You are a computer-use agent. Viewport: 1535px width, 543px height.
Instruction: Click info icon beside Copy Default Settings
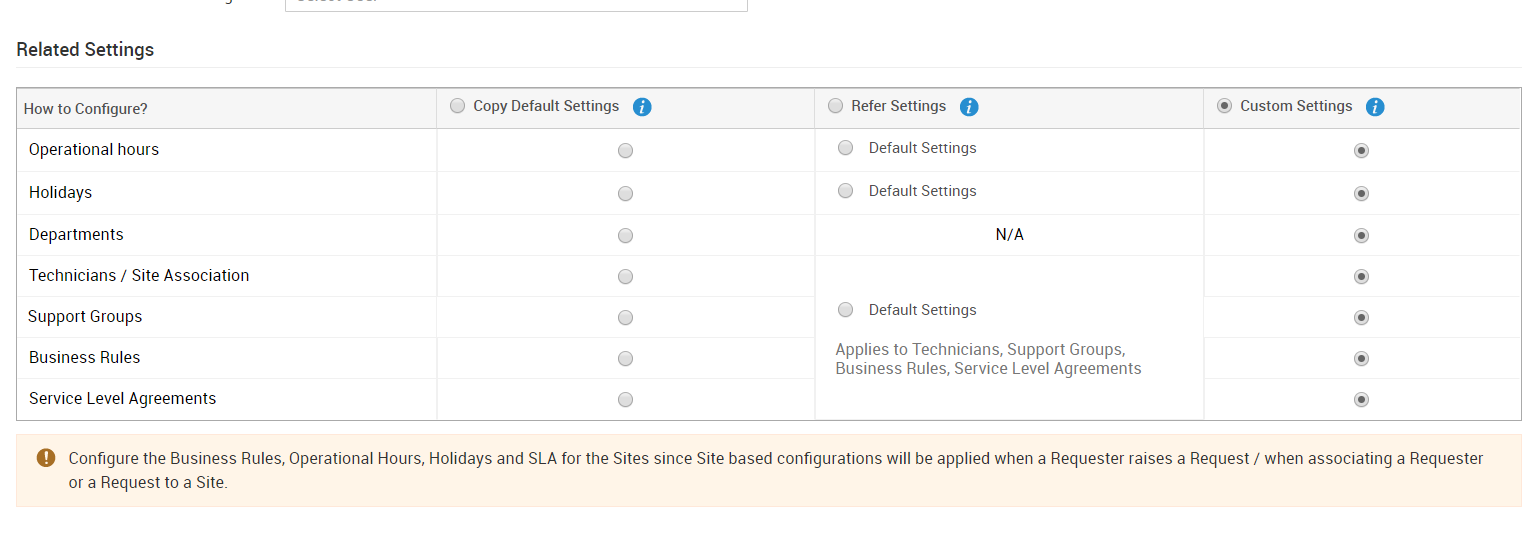(642, 107)
